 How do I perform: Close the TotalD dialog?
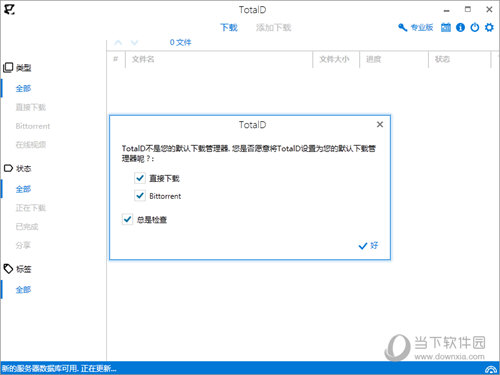point(380,124)
